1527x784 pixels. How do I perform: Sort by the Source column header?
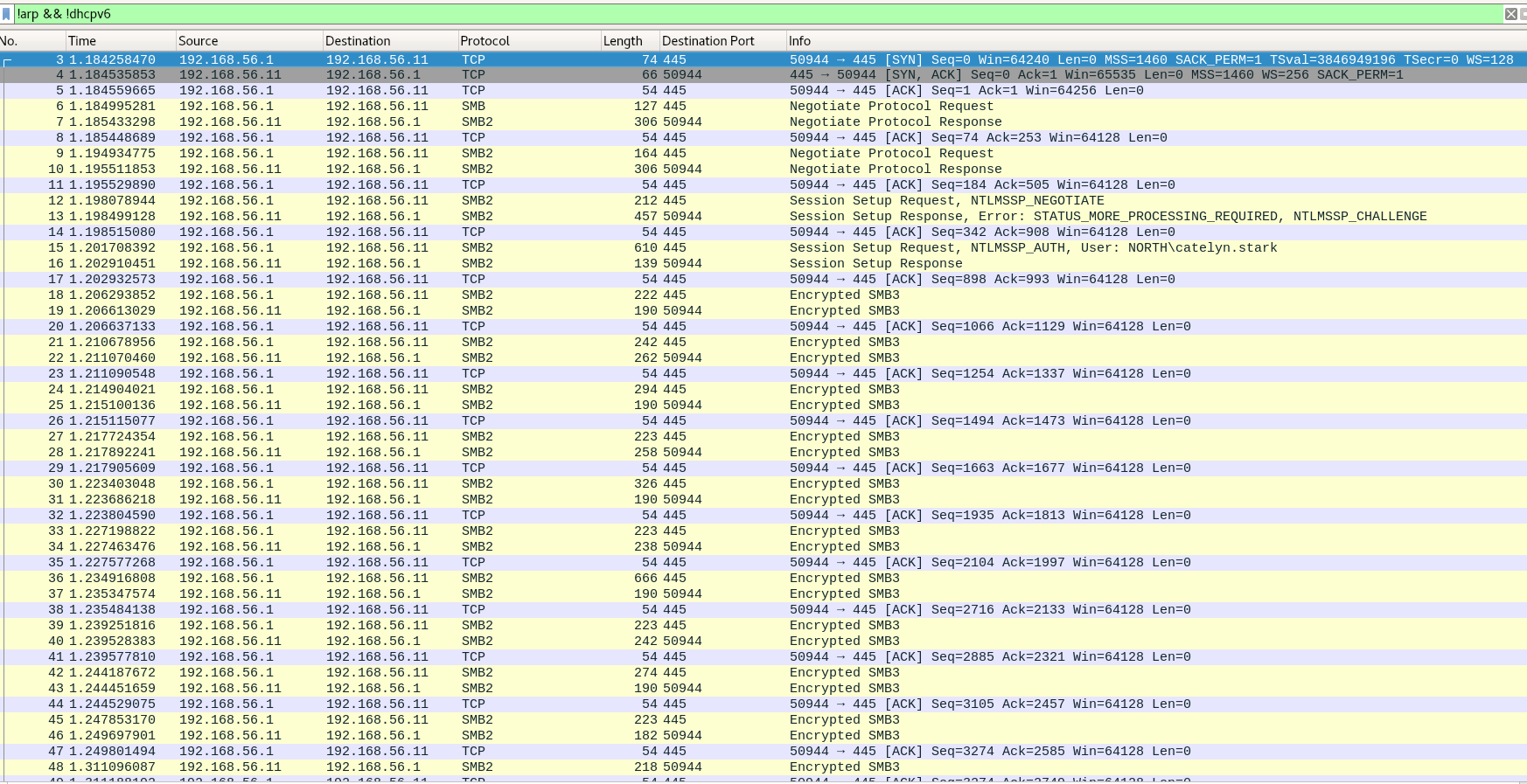click(249, 41)
